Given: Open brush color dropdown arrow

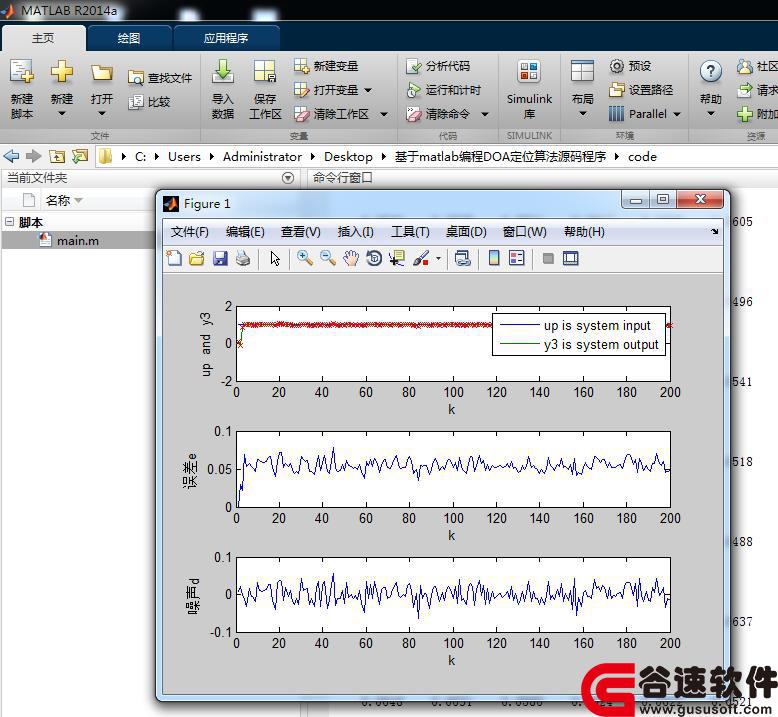Looking at the screenshot, I should tap(438, 258).
